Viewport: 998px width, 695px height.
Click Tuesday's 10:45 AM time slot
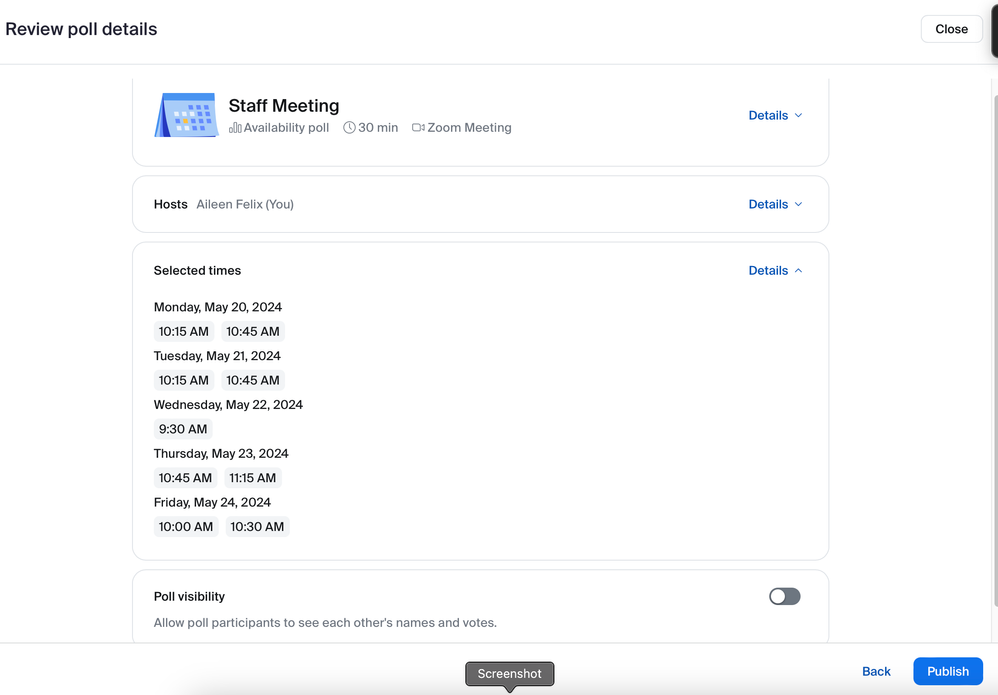(x=253, y=381)
